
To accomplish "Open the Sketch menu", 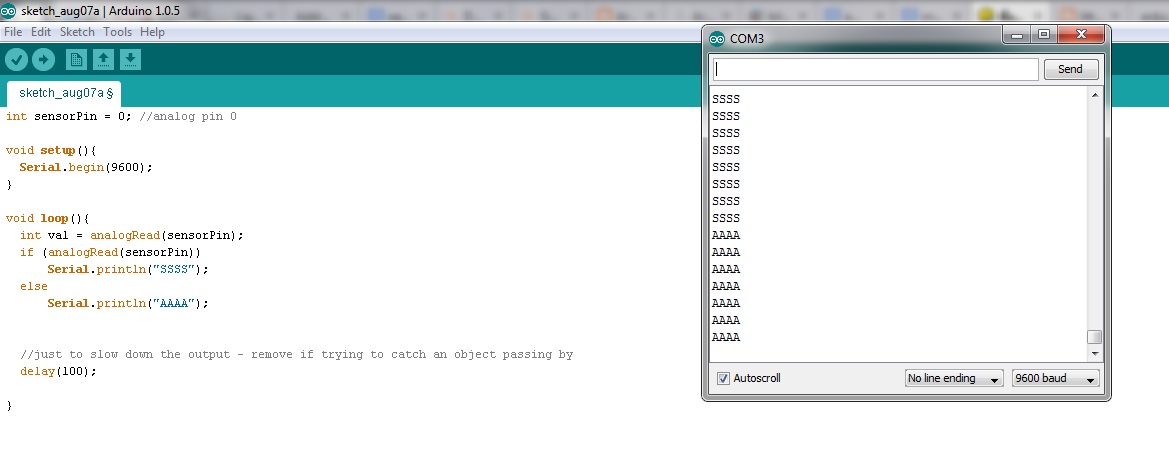I will coord(77,32).
